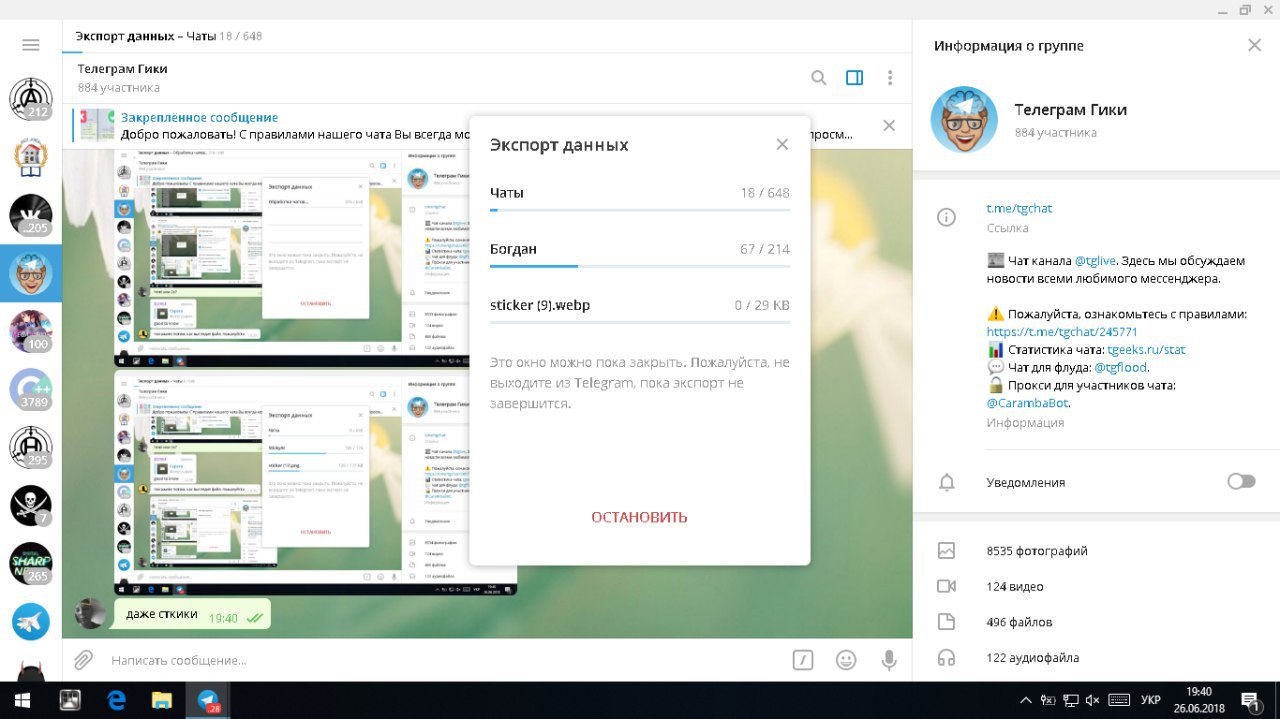1280x719 pixels.
Task: Open the @tgflood flood chat link
Action: (x=1120, y=368)
